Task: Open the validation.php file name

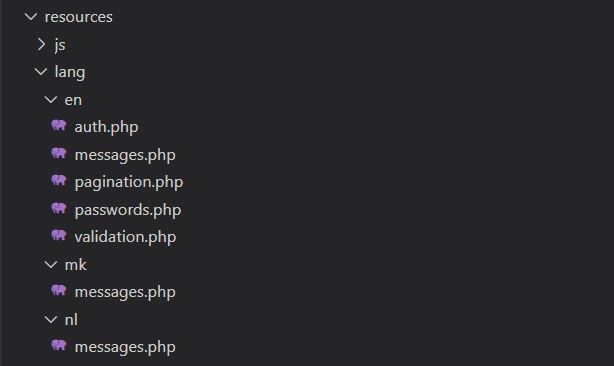Action: [x=125, y=237]
